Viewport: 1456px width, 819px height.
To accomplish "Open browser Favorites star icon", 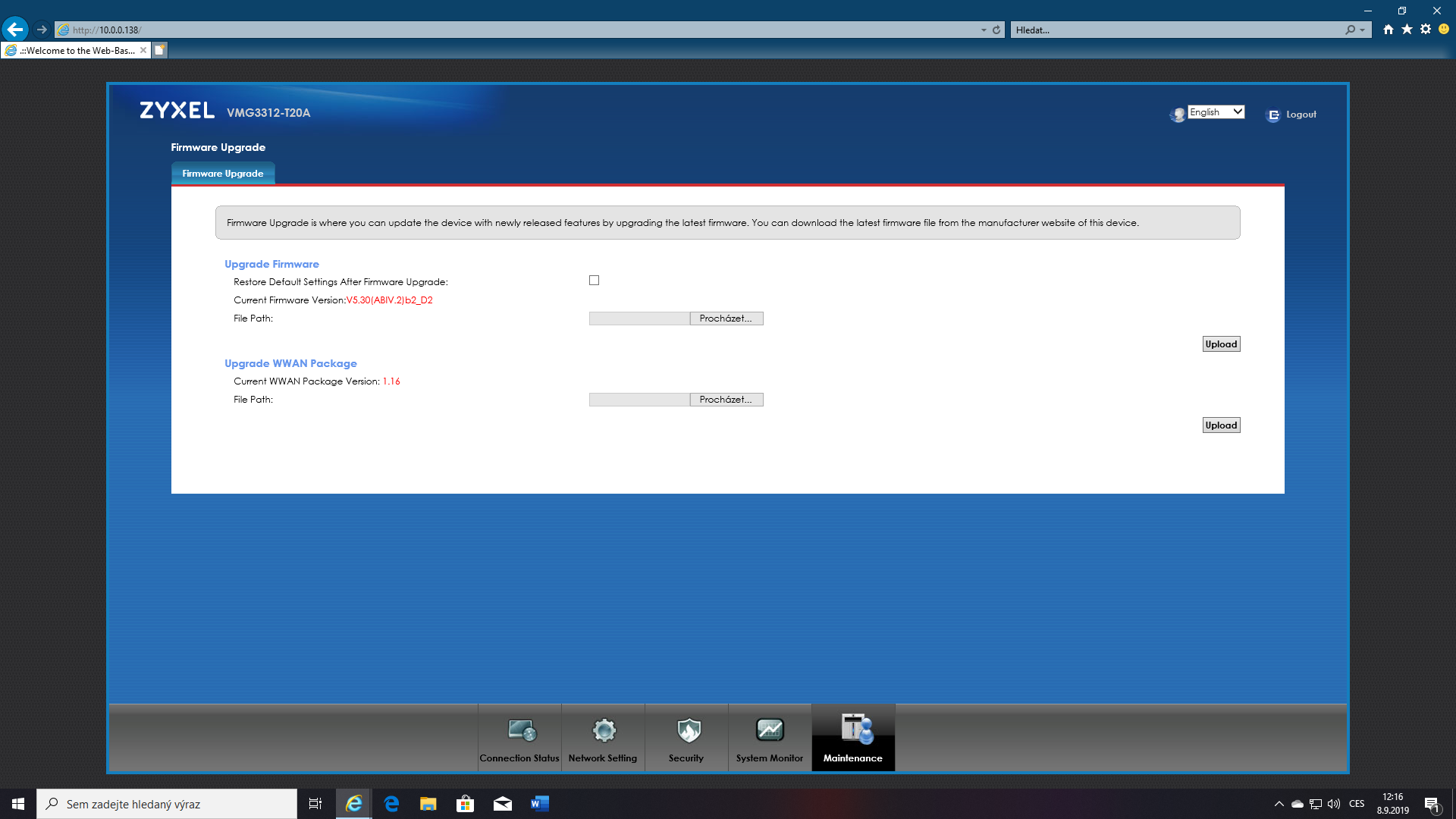I will (1407, 30).
